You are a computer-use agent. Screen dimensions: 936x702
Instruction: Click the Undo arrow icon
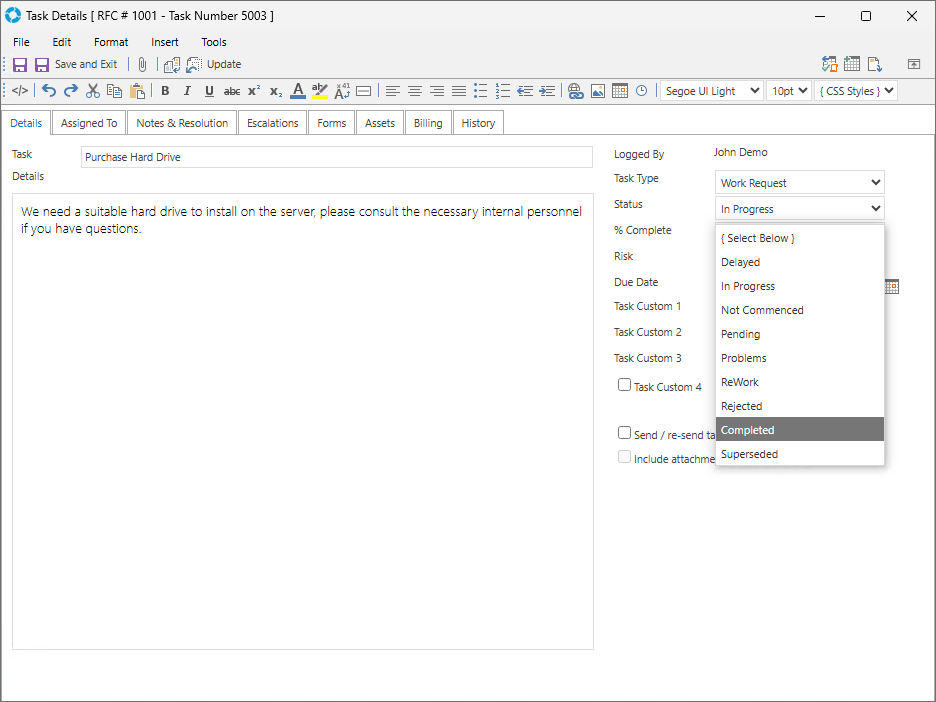tap(49, 91)
